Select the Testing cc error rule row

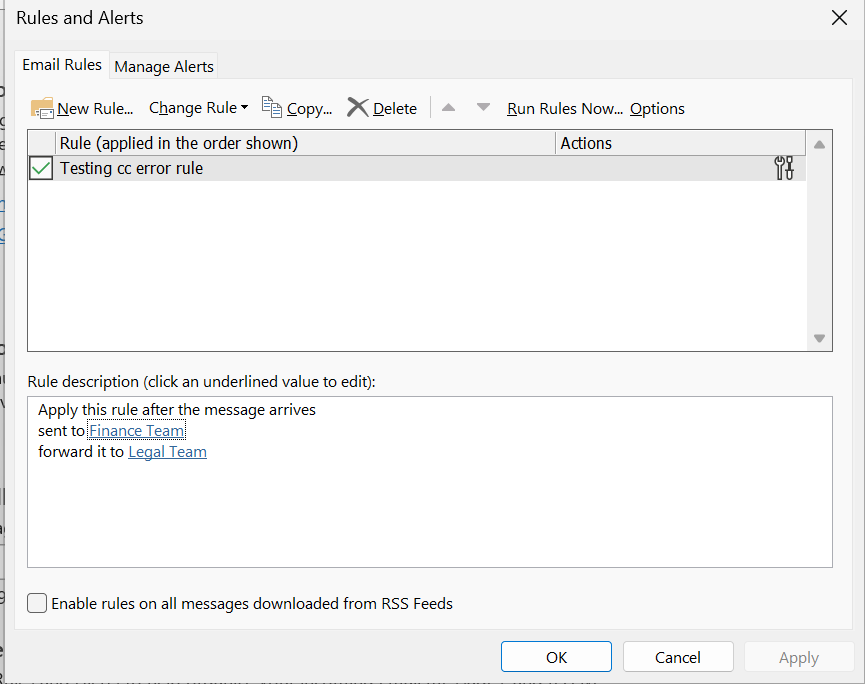tap(417, 168)
